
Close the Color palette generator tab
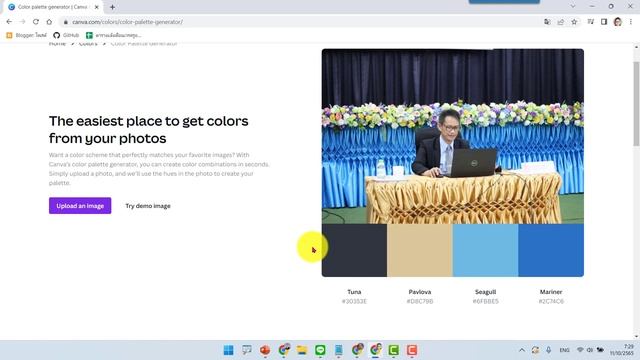coord(97,7)
